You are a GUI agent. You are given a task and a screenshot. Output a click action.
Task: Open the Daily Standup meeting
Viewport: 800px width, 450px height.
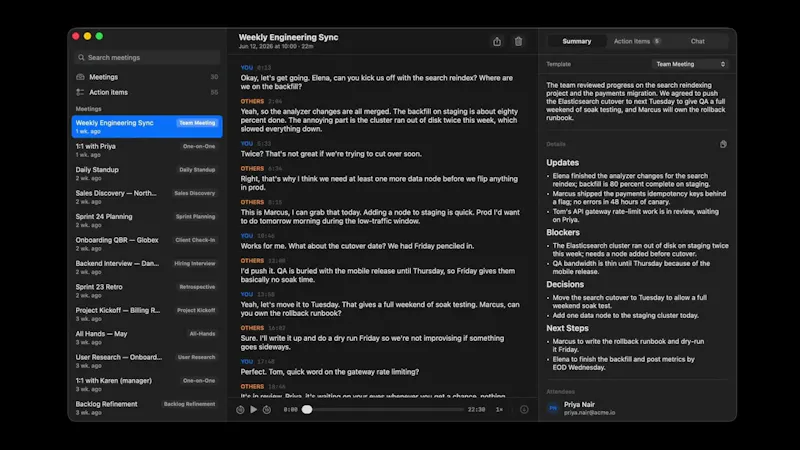click(147, 173)
